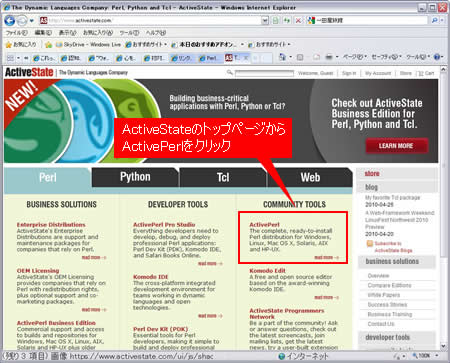The height and width of the screenshot is (363, 450).
Task: Click the add to favorites bar star icon
Action: [49, 44]
